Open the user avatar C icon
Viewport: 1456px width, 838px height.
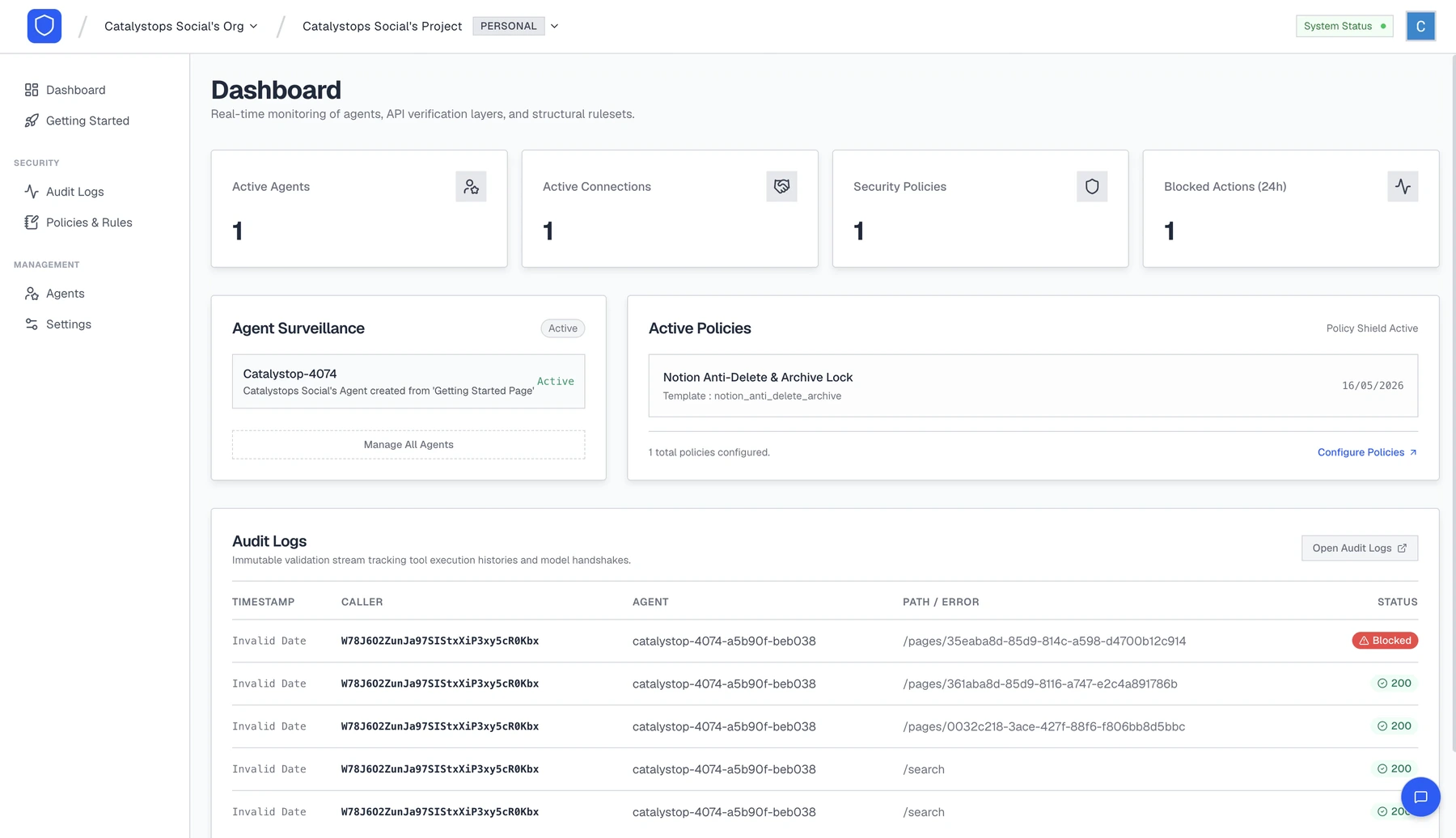pyautogui.click(x=1420, y=26)
